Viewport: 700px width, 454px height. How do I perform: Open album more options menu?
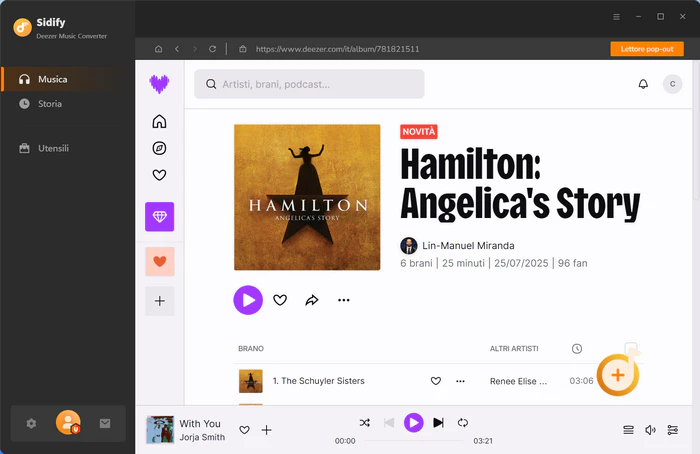(344, 300)
